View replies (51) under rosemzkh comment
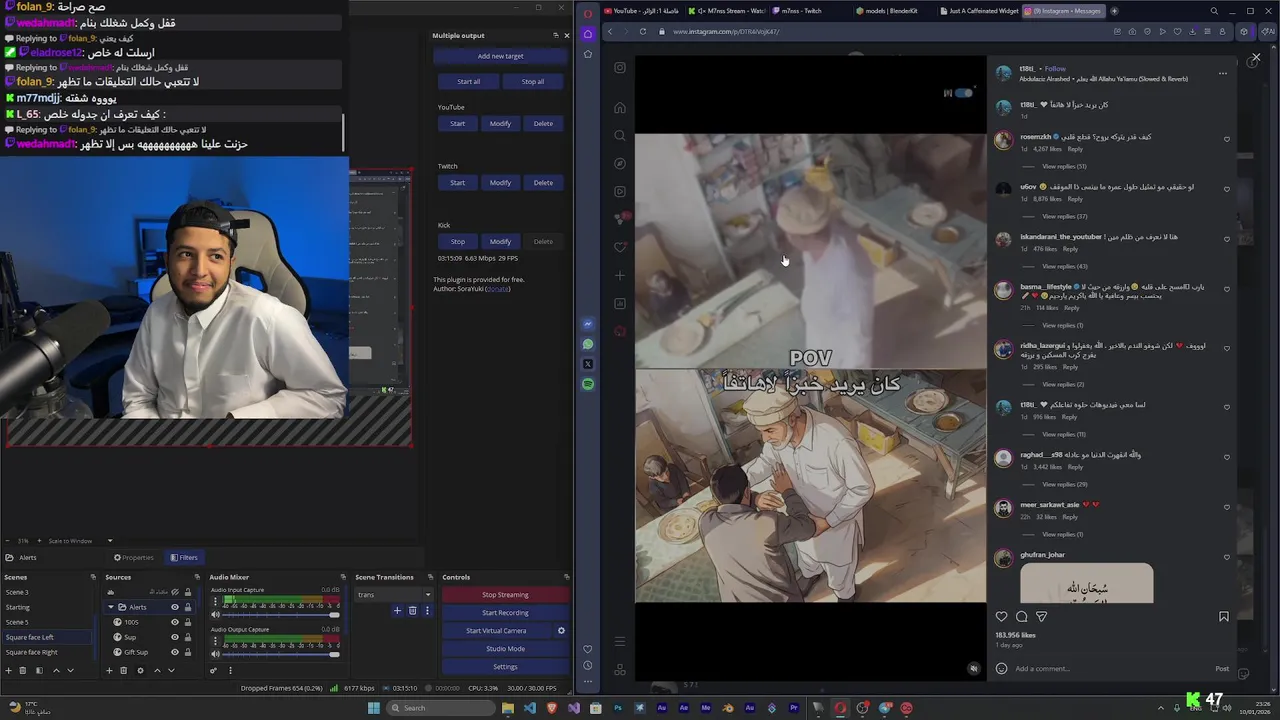The image size is (1280, 720). pyautogui.click(x=1064, y=166)
